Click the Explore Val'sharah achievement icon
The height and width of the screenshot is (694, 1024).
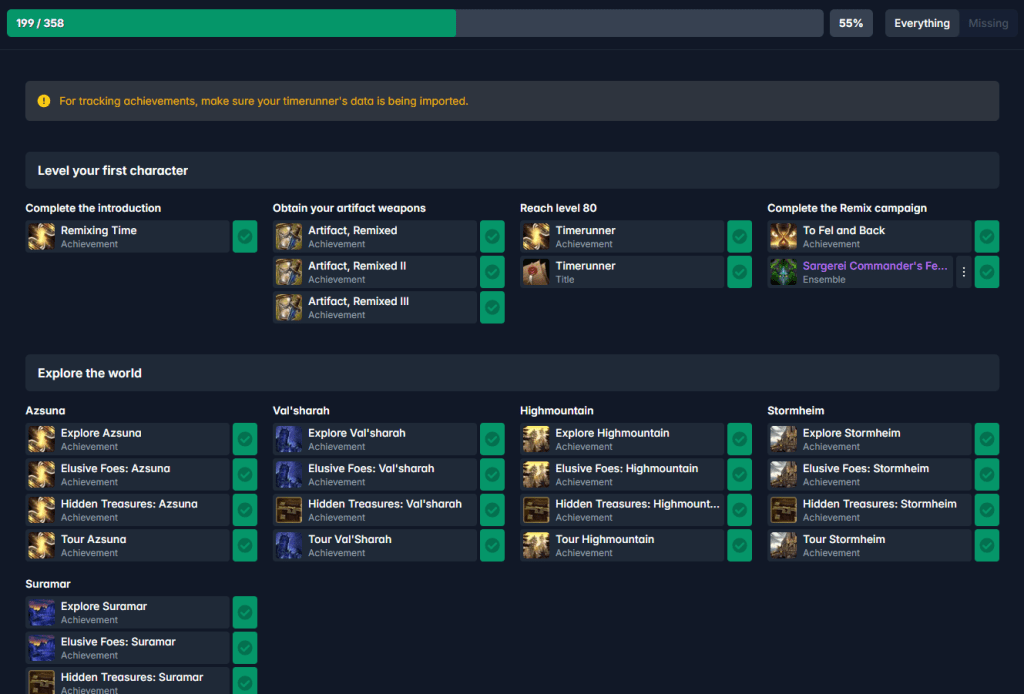tap(288, 439)
